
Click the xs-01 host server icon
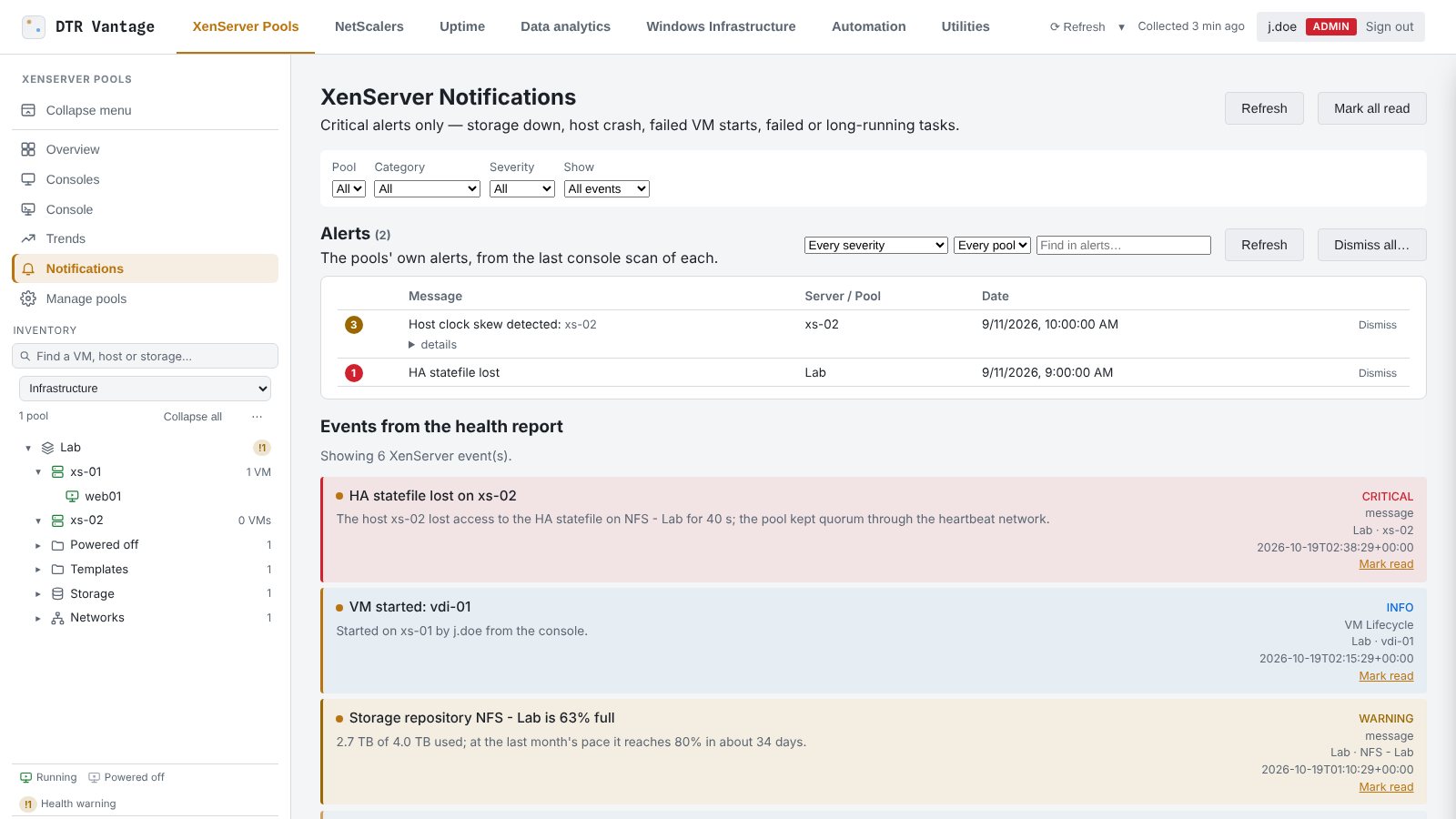(x=57, y=472)
